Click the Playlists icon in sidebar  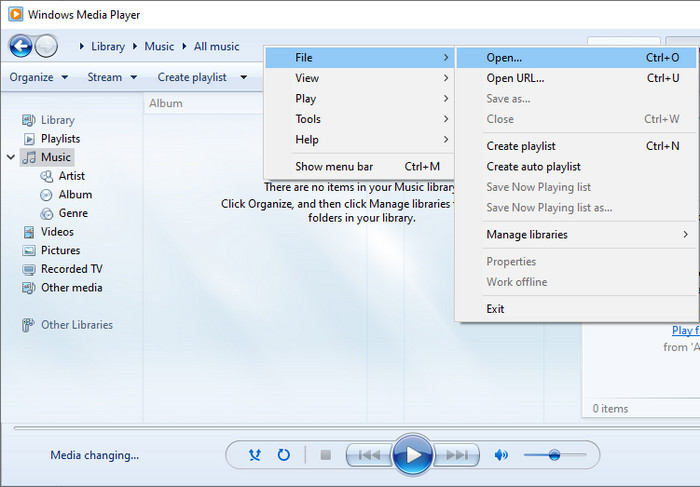tap(29, 139)
